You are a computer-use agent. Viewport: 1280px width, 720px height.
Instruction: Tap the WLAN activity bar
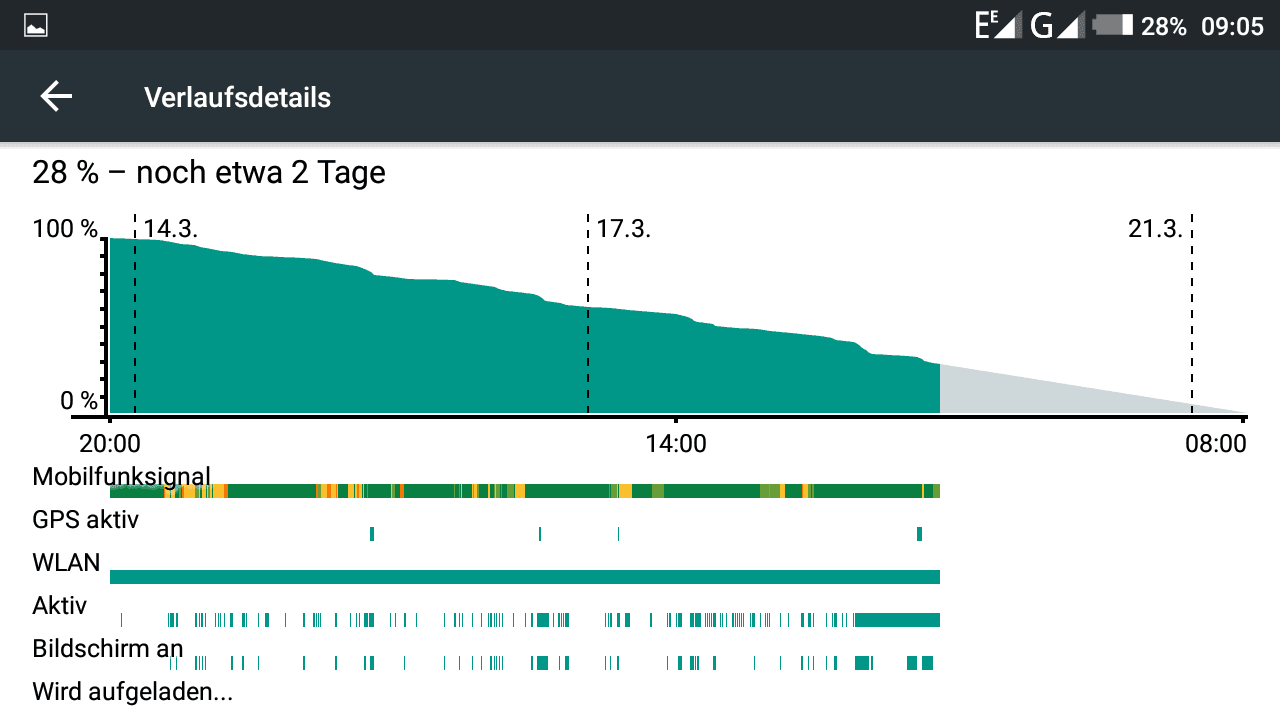click(525, 577)
